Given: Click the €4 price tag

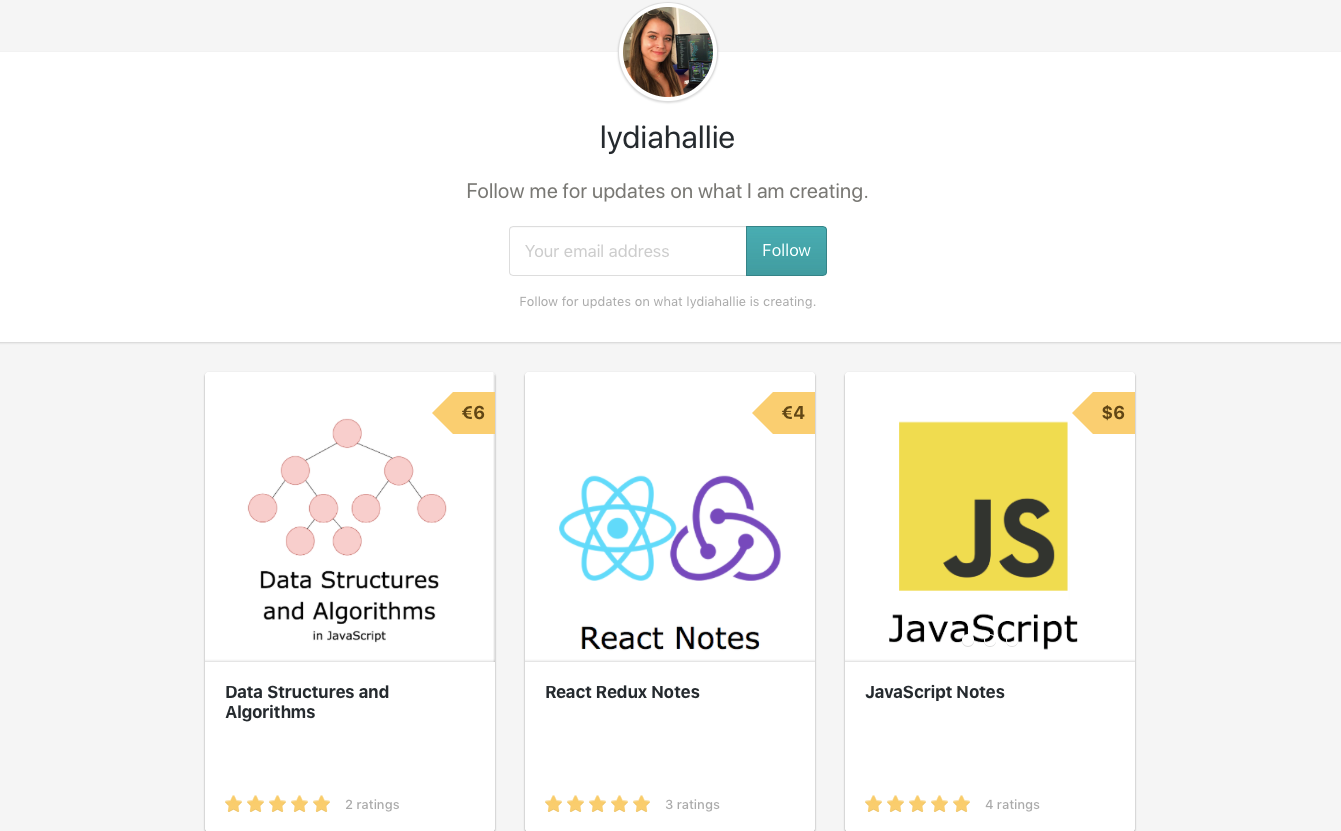Looking at the screenshot, I should click(785, 413).
